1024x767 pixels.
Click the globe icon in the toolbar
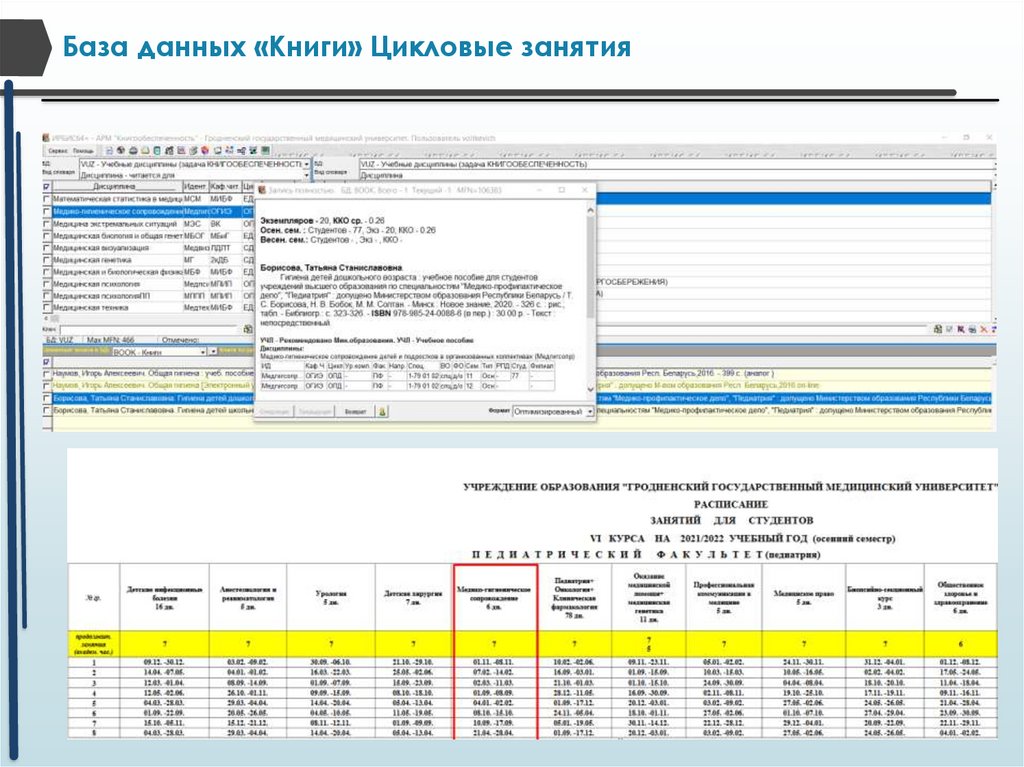click(121, 150)
